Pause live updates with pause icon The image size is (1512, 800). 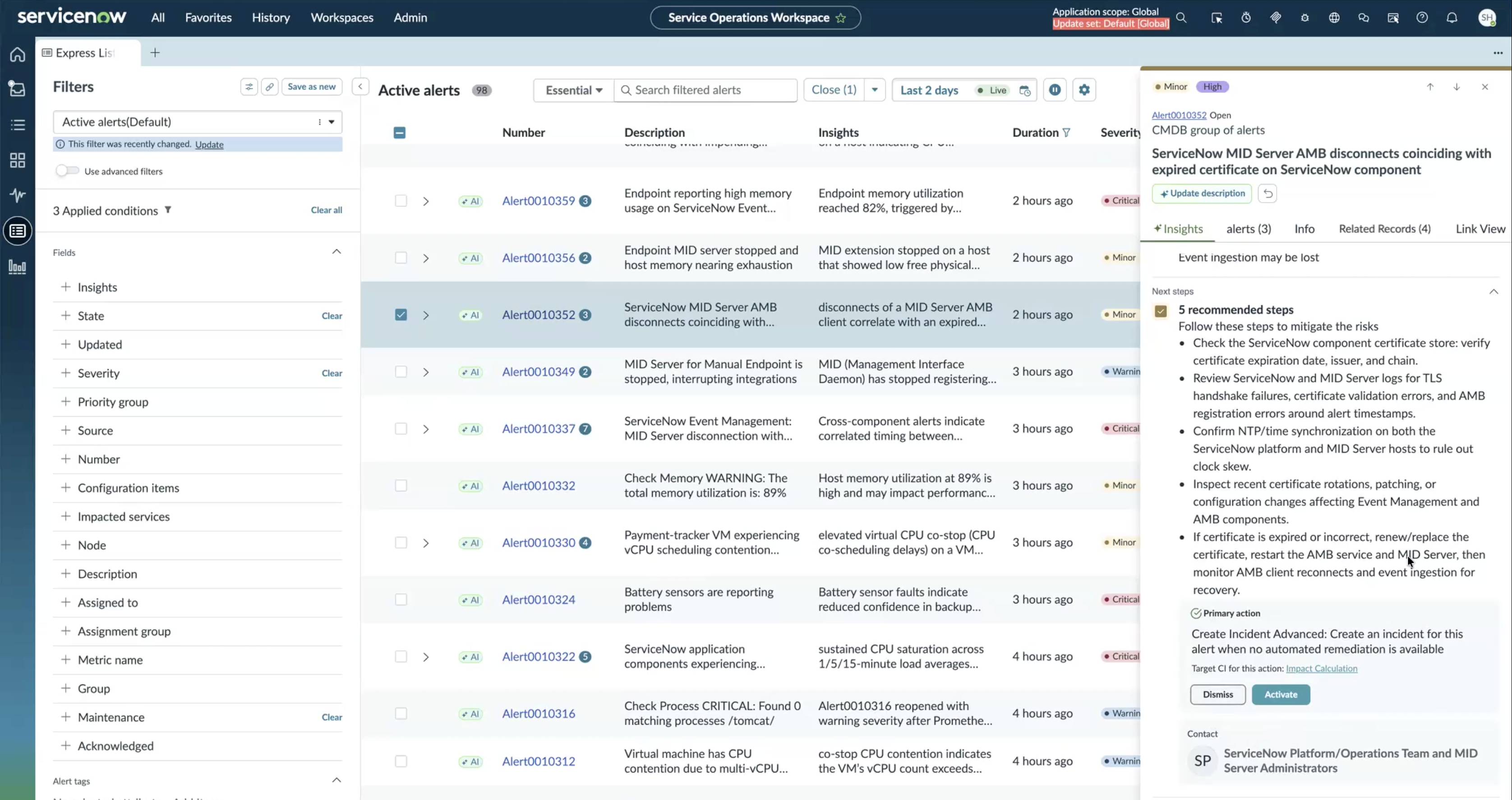[x=1055, y=90]
